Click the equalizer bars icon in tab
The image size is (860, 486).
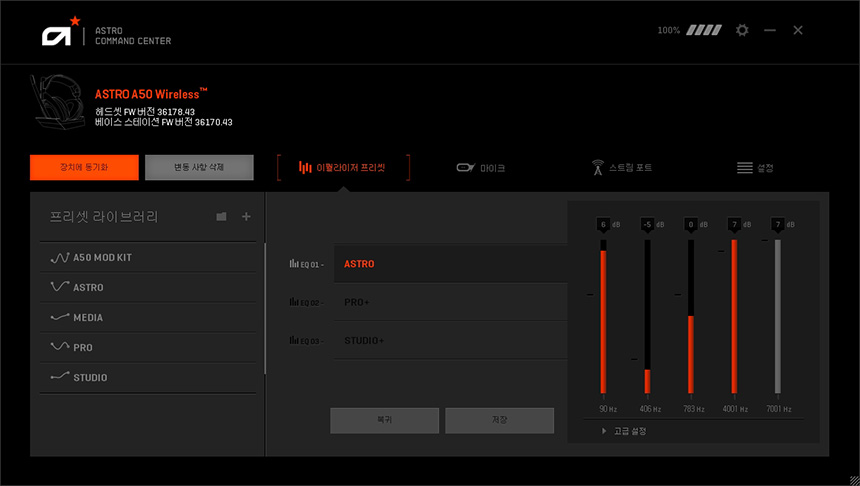(305, 167)
